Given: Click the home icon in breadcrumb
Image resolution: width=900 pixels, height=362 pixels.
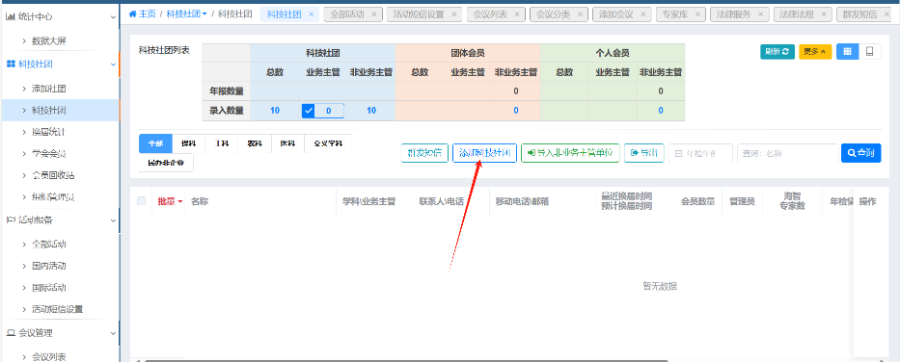Looking at the screenshot, I should click(133, 14).
